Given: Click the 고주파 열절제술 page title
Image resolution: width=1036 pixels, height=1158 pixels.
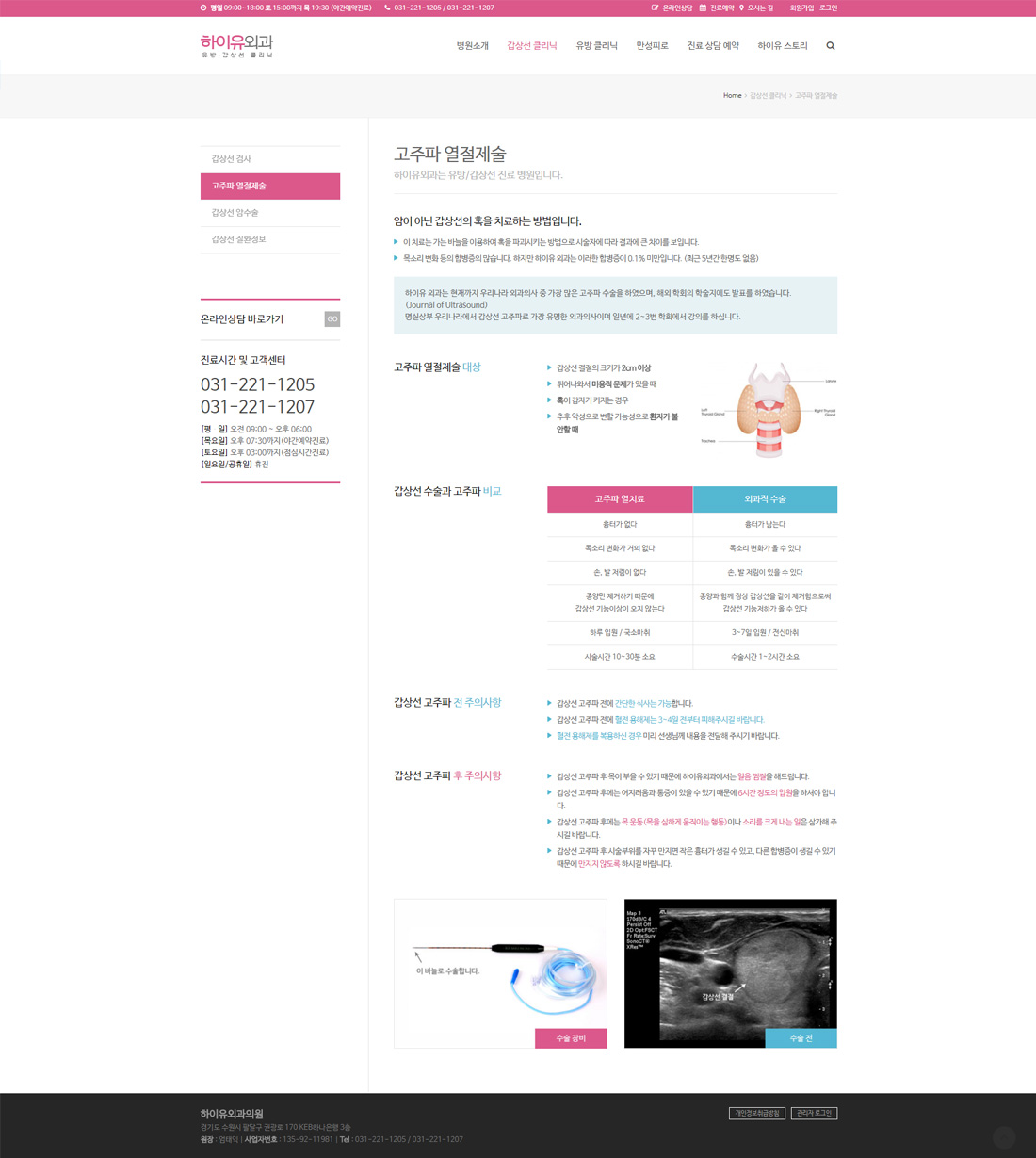Looking at the screenshot, I should (x=450, y=154).
